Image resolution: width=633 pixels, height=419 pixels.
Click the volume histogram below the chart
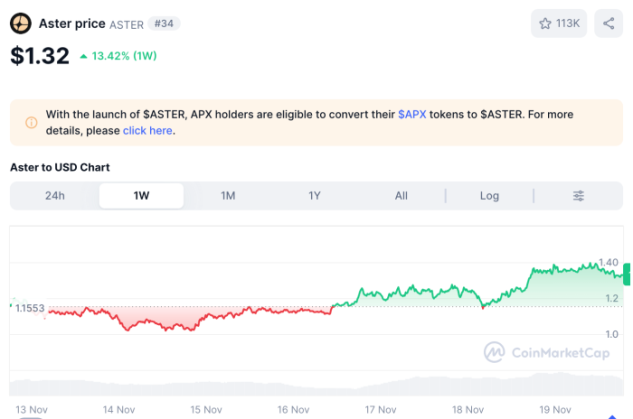click(x=316, y=386)
